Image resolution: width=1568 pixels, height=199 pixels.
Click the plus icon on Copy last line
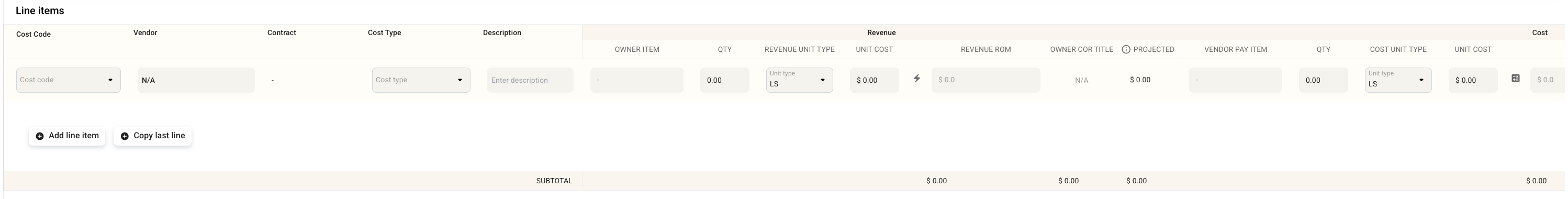pyautogui.click(x=125, y=136)
